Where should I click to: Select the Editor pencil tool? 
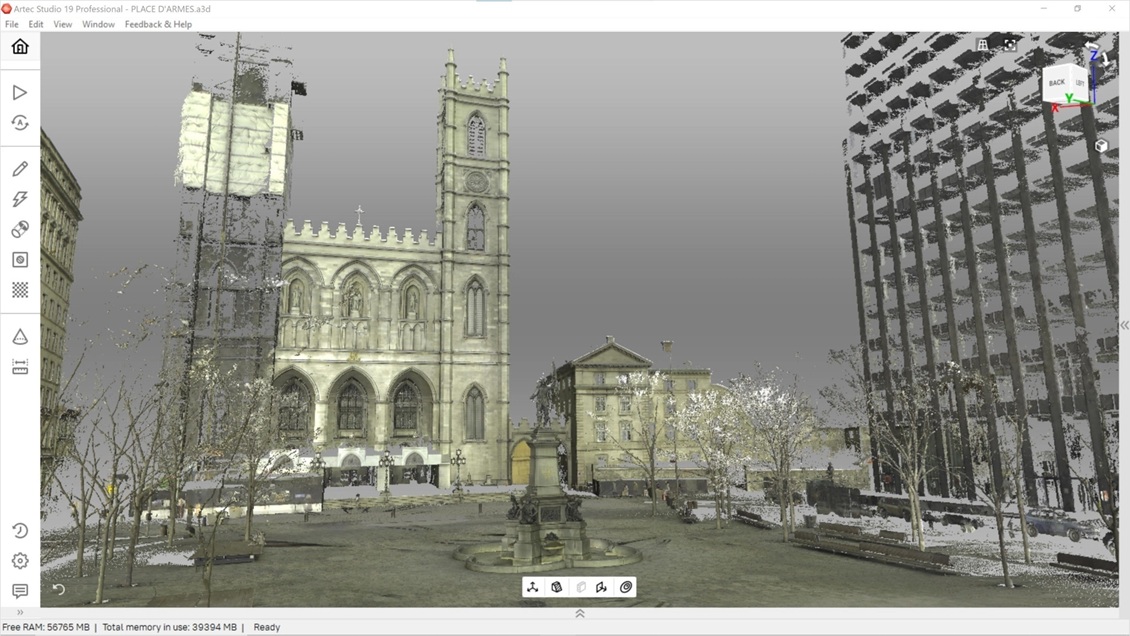[x=20, y=169]
